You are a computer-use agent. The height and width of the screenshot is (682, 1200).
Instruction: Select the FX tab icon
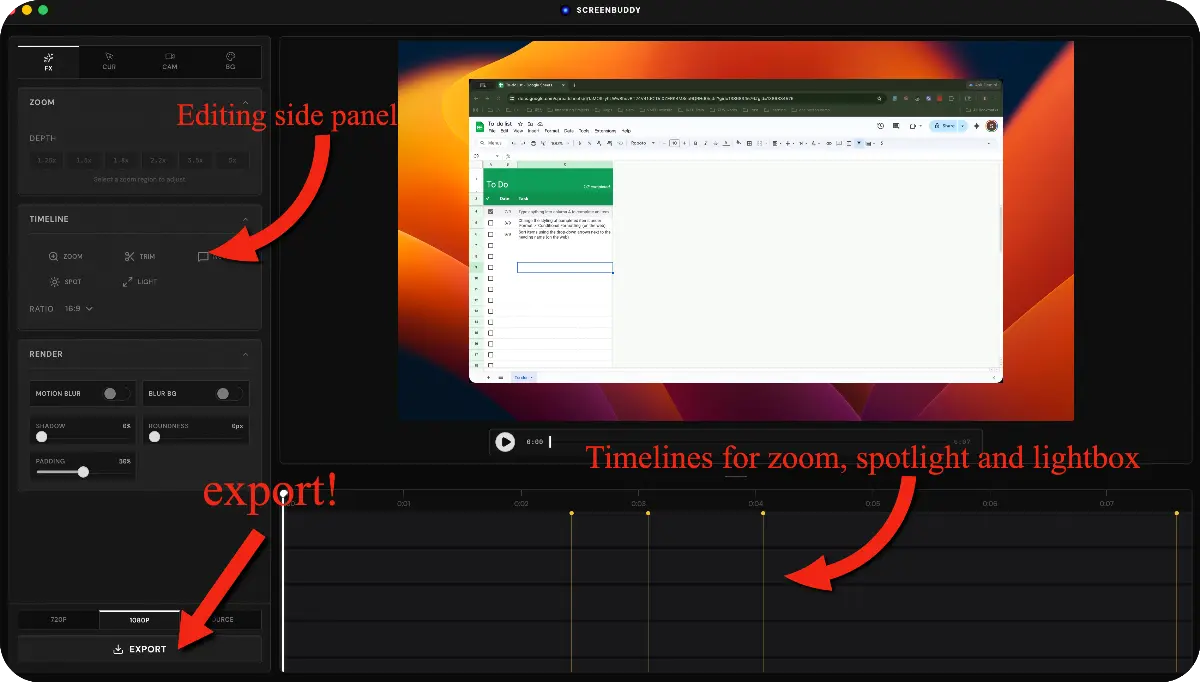pos(47,60)
